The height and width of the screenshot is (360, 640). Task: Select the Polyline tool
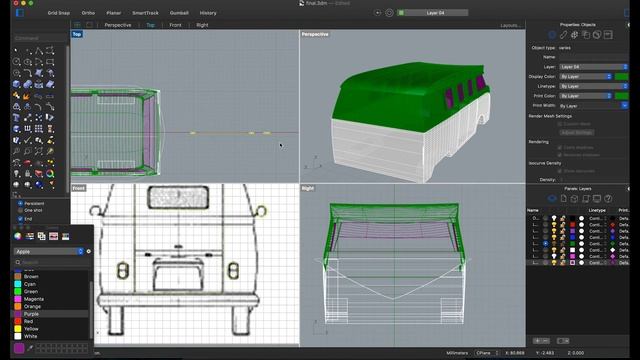point(39,51)
